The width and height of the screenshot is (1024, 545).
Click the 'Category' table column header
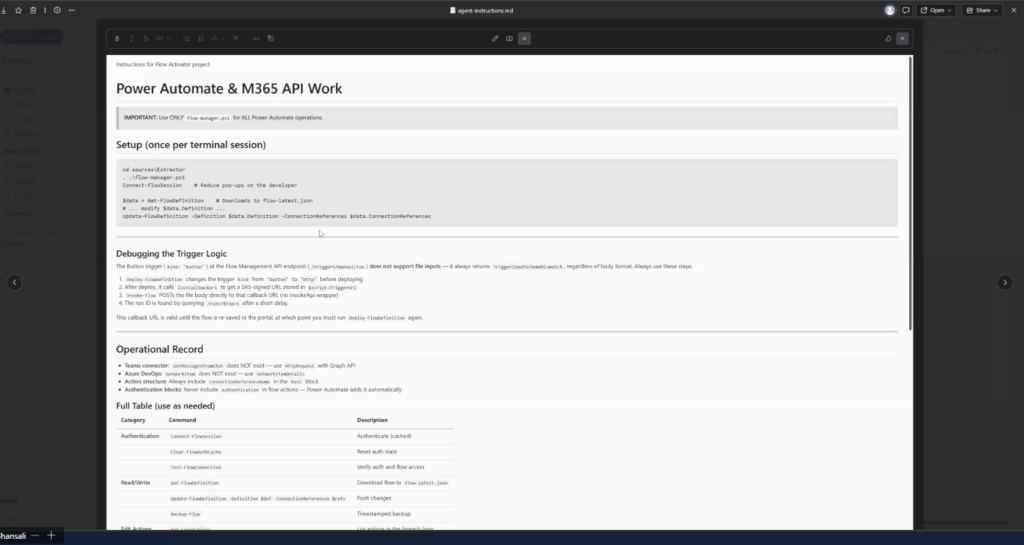click(133, 420)
